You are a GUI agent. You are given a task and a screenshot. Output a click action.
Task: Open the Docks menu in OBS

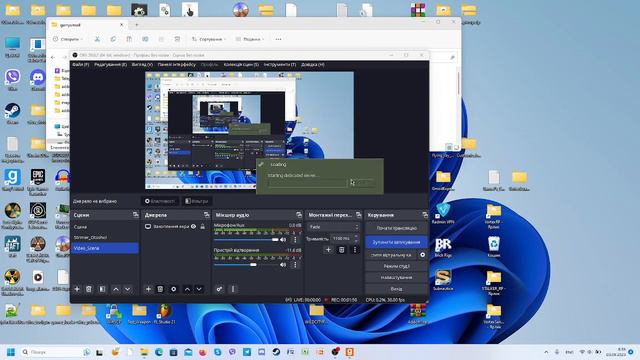tap(176, 64)
